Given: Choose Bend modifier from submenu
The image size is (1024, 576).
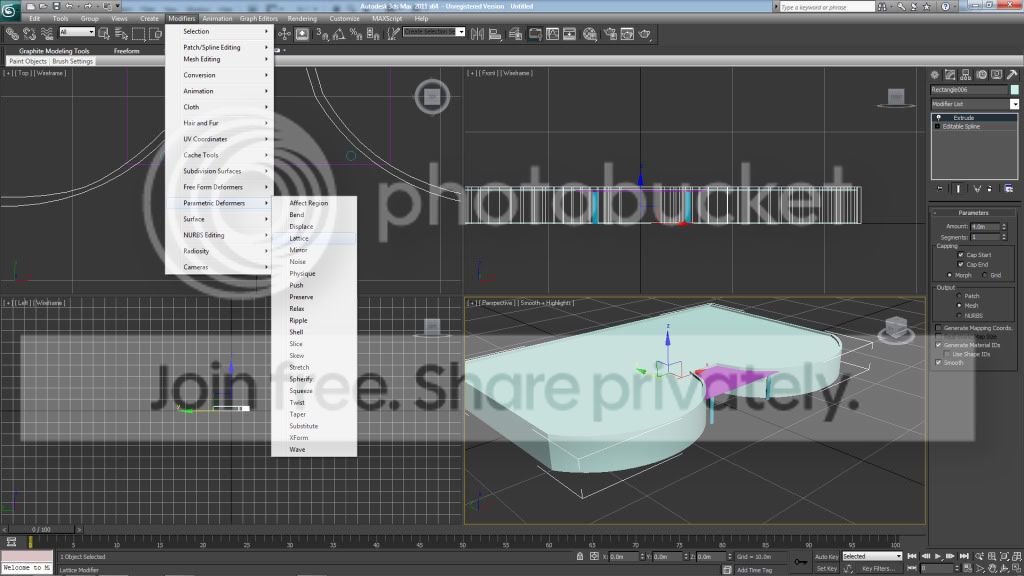Looking at the screenshot, I should pyautogui.click(x=314, y=215).
